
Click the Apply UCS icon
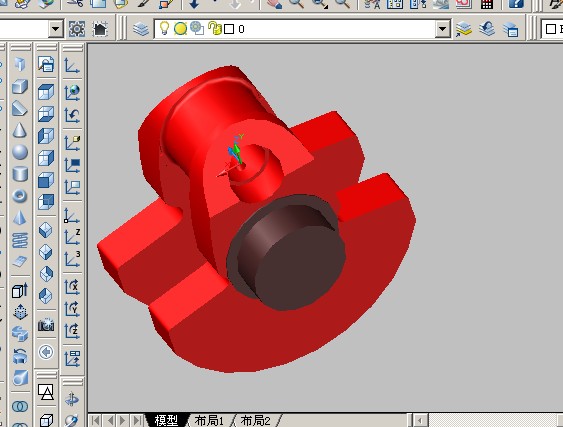[72, 358]
